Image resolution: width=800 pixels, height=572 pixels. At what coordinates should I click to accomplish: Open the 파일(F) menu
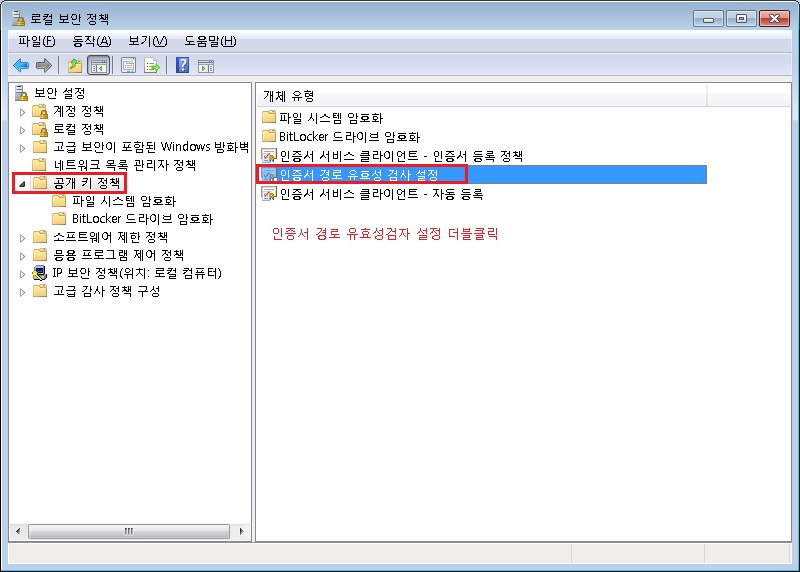pyautogui.click(x=37, y=41)
